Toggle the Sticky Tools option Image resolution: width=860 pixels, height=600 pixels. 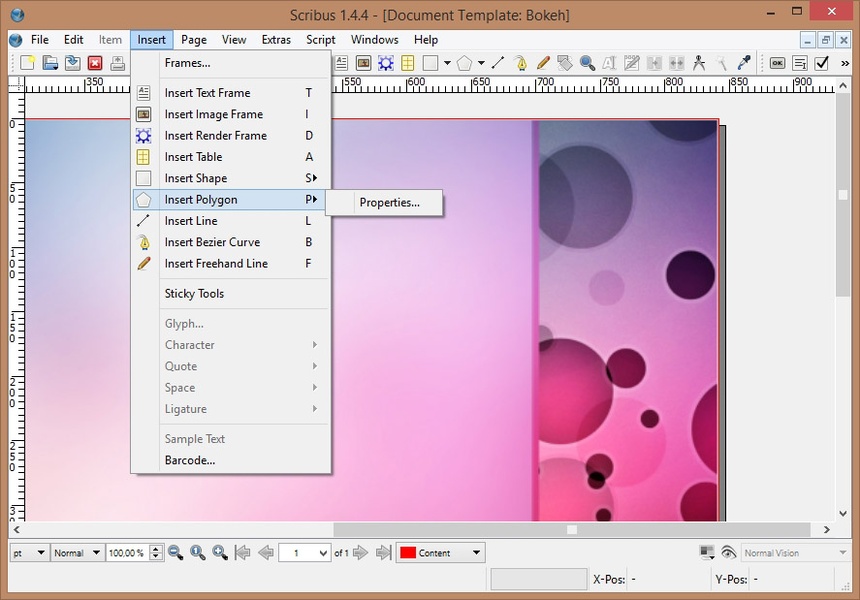(194, 294)
